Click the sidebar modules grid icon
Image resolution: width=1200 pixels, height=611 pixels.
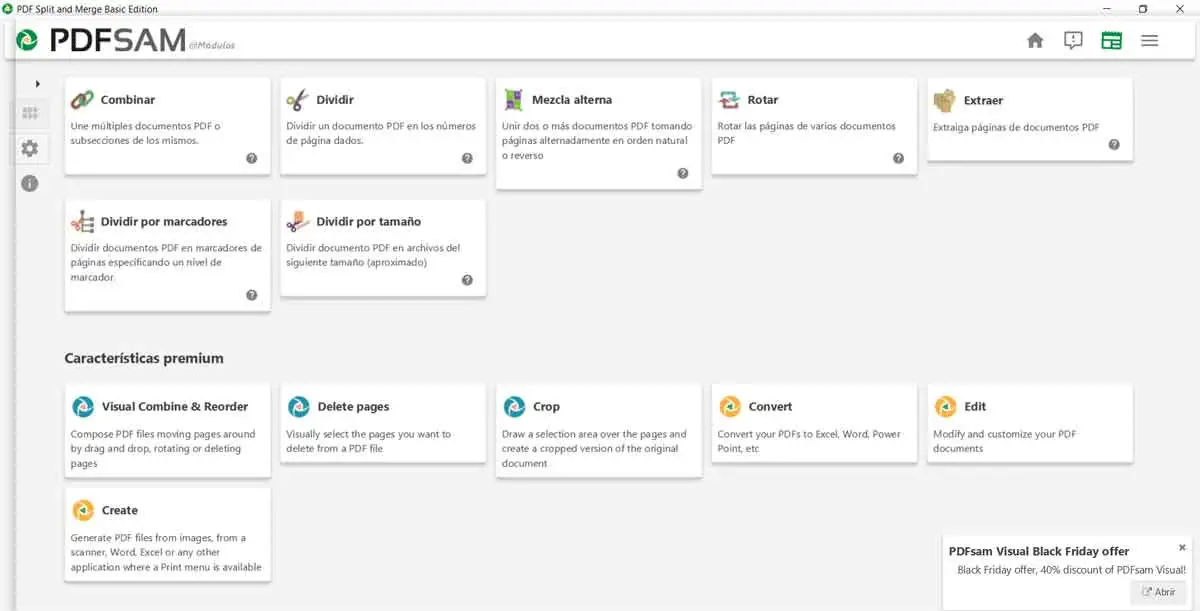click(30, 114)
